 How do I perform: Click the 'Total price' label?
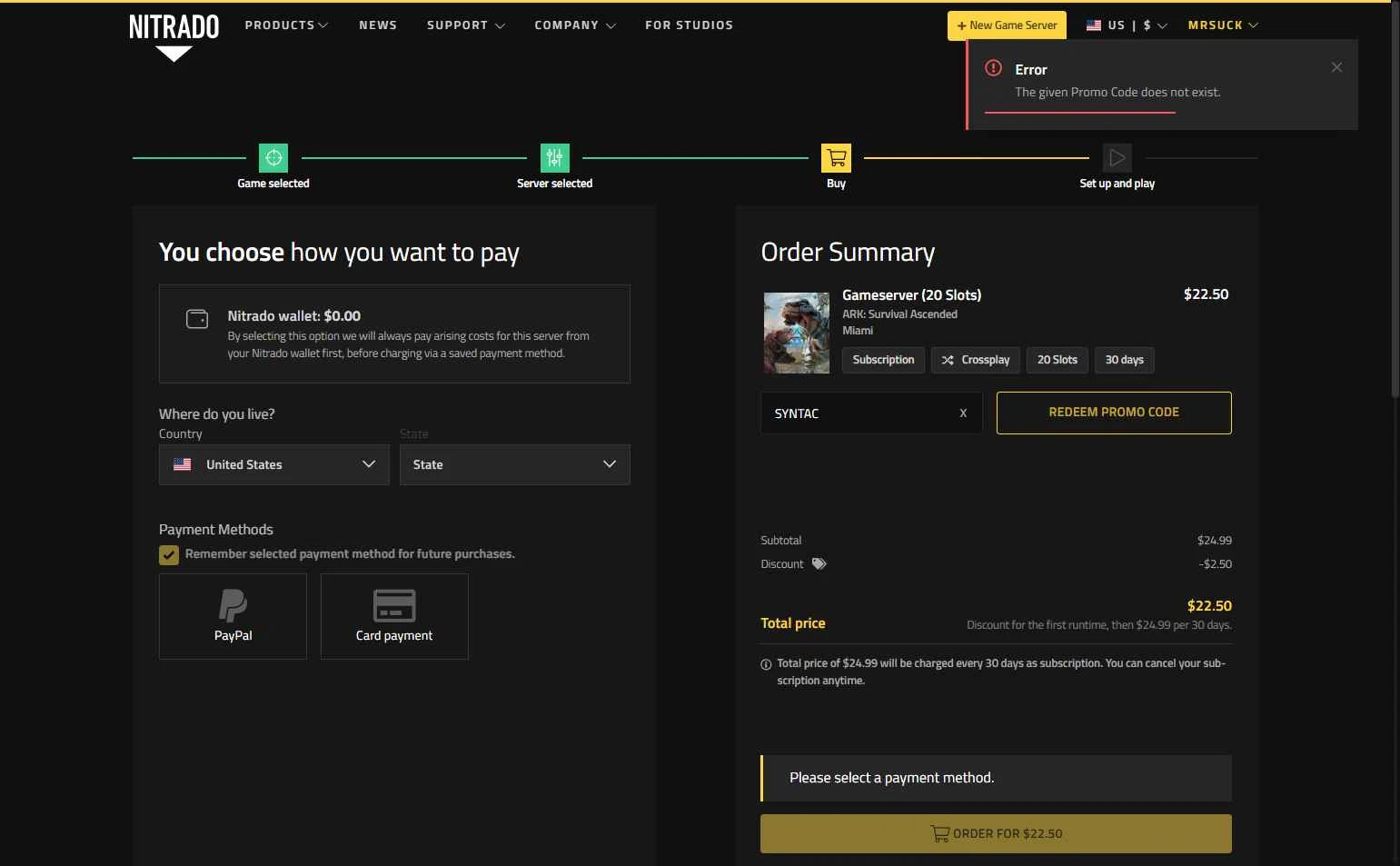point(793,623)
